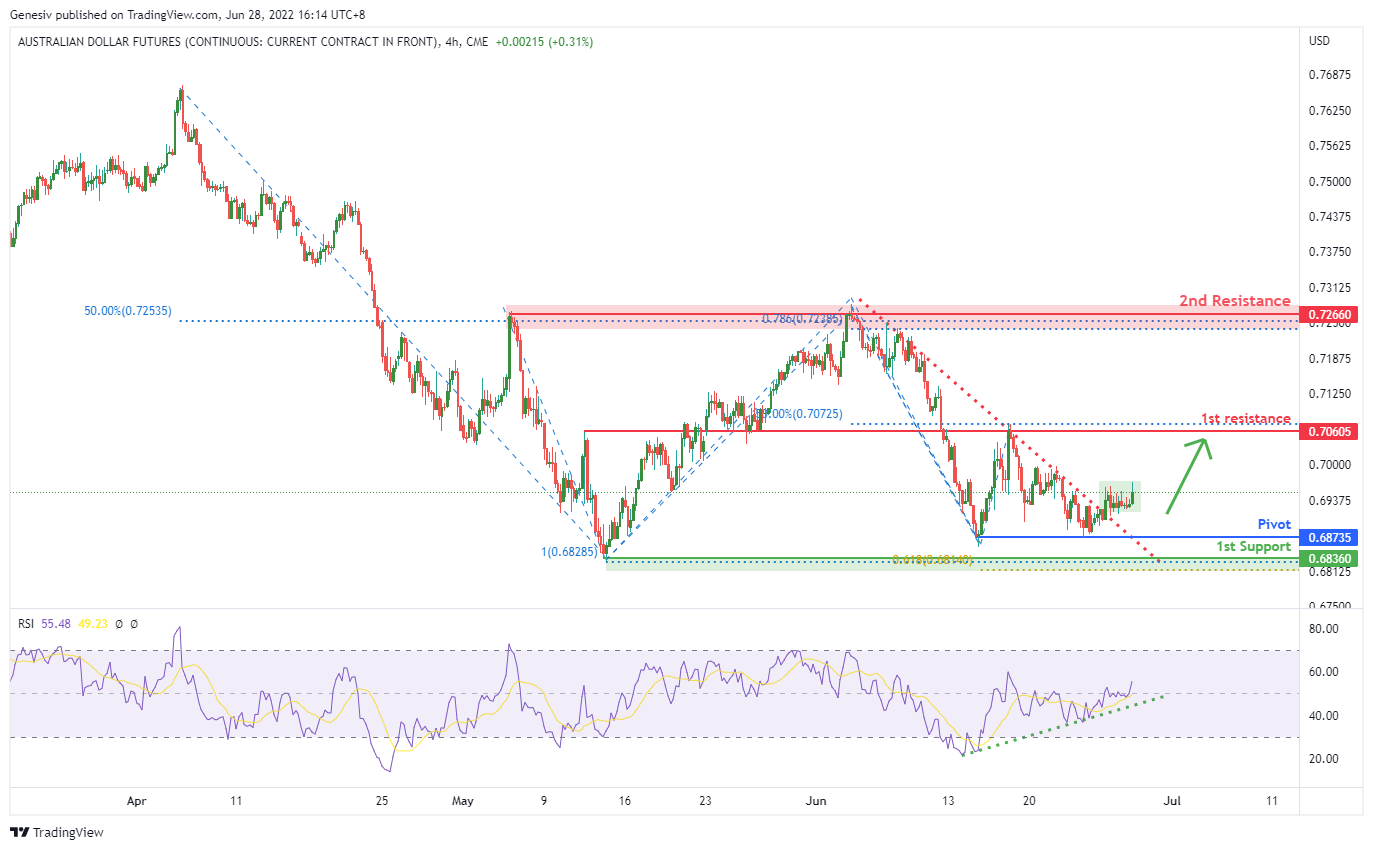1373x850 pixels.
Task: Click the 60.00 level on the RSI axis
Action: 1323,672
